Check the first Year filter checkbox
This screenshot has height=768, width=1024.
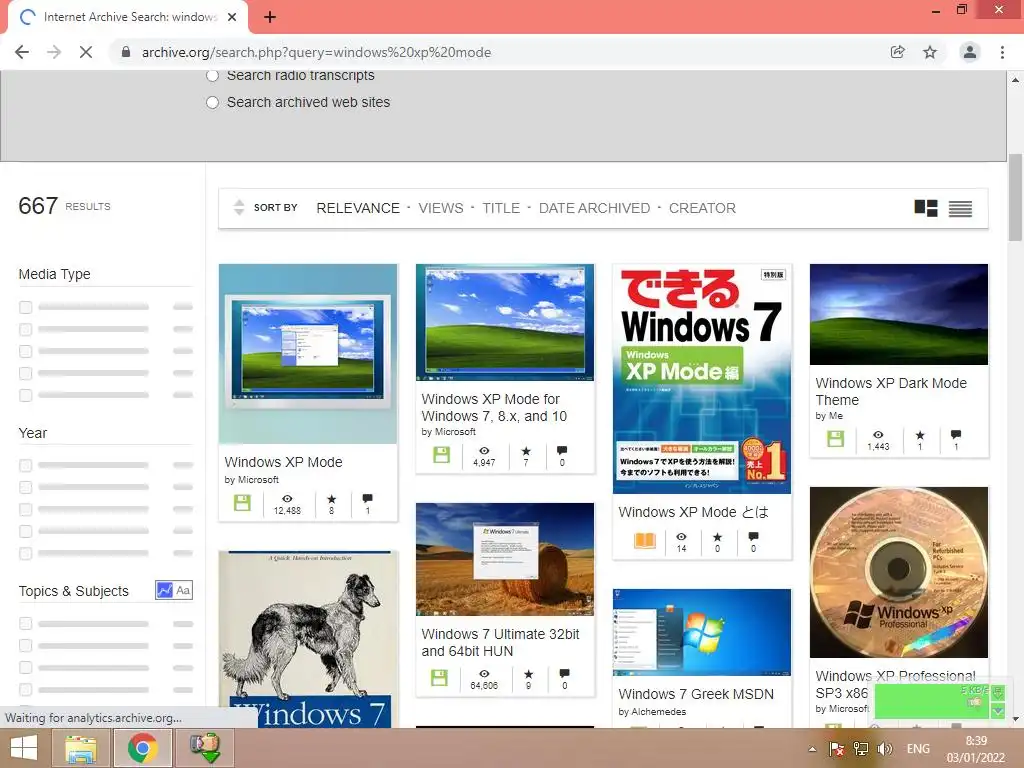(x=25, y=465)
